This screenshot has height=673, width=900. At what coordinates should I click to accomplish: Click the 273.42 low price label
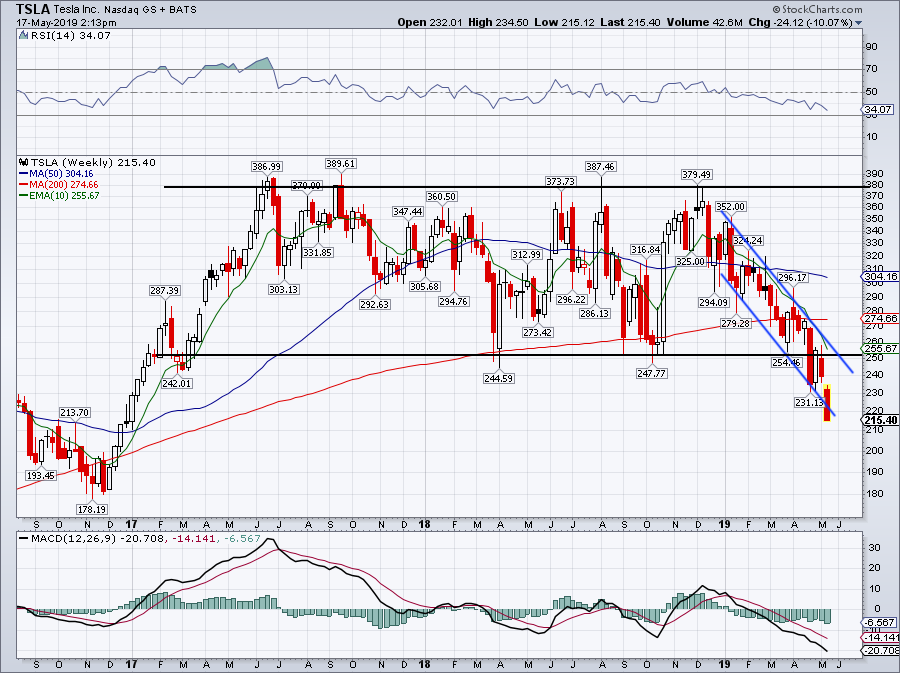pos(537,332)
